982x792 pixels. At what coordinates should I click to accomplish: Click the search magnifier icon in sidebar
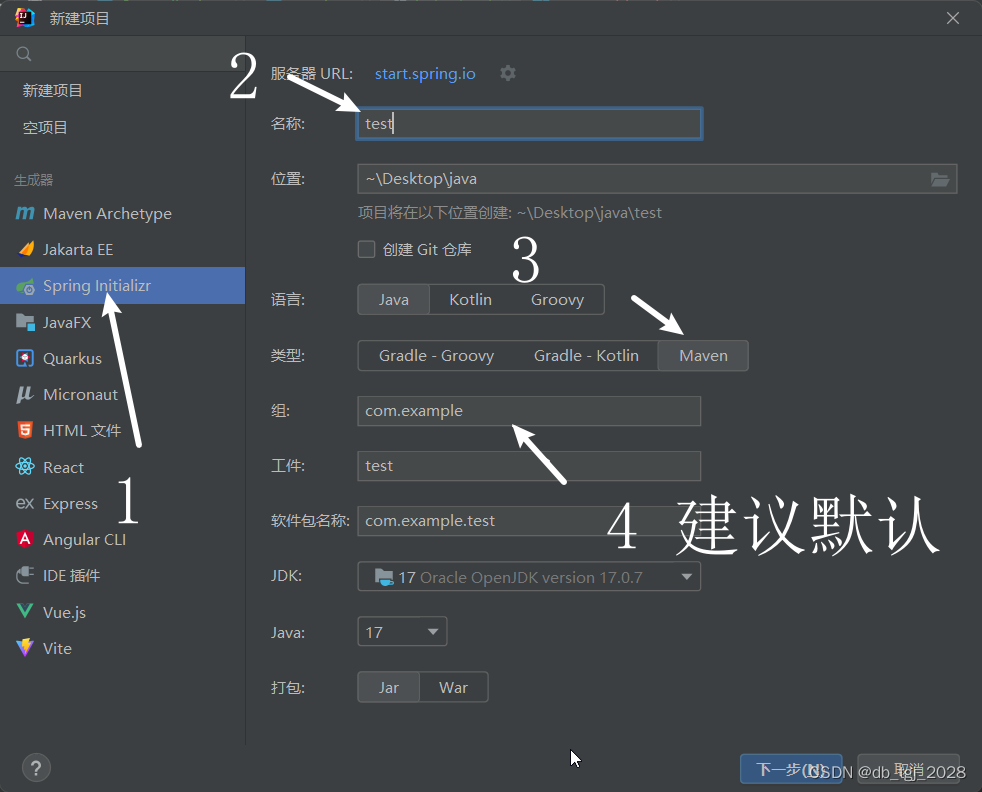click(24, 54)
